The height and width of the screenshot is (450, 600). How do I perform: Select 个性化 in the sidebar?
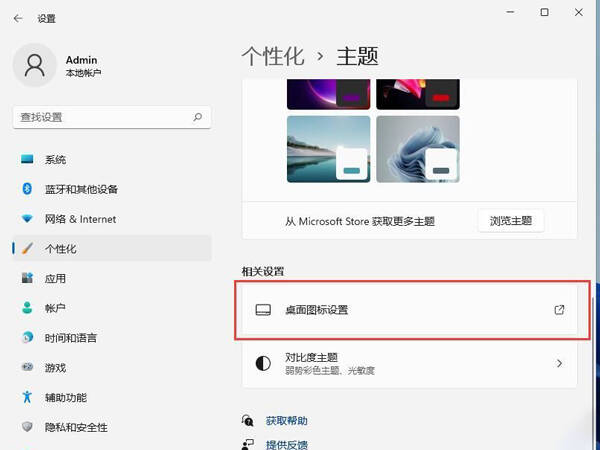pos(112,249)
